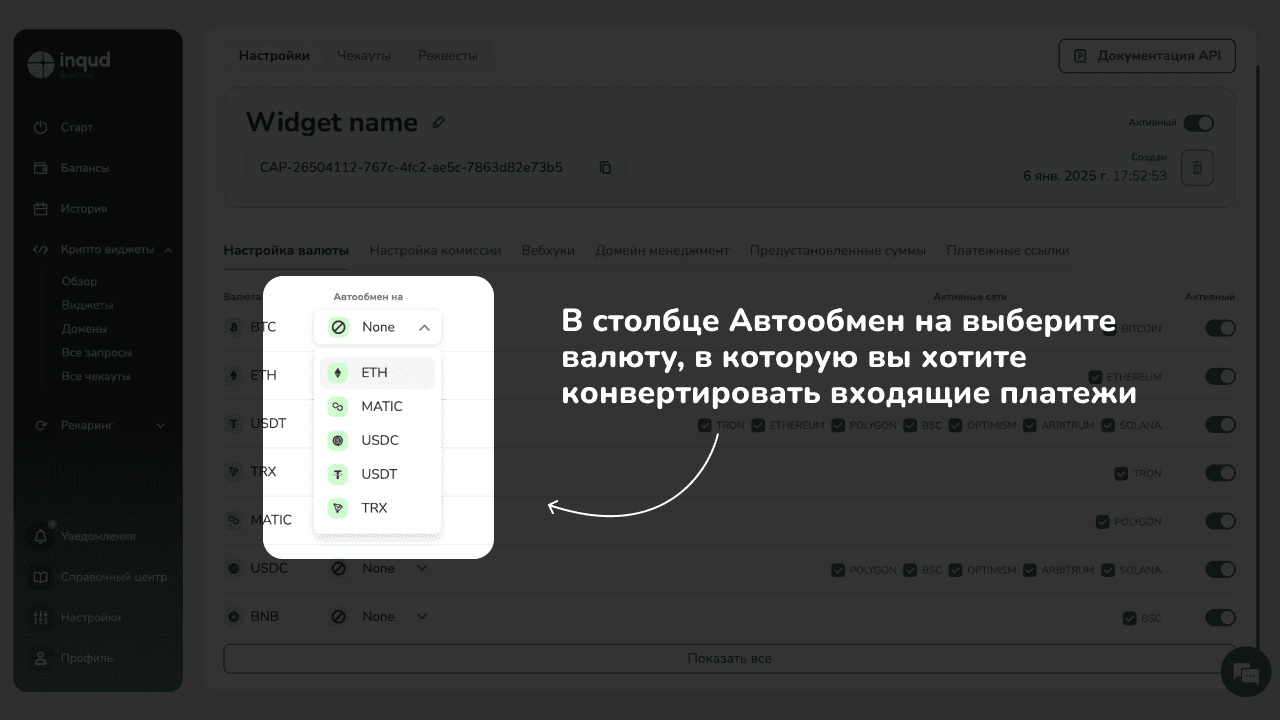Open Балансы from the sidebar

click(x=71, y=168)
